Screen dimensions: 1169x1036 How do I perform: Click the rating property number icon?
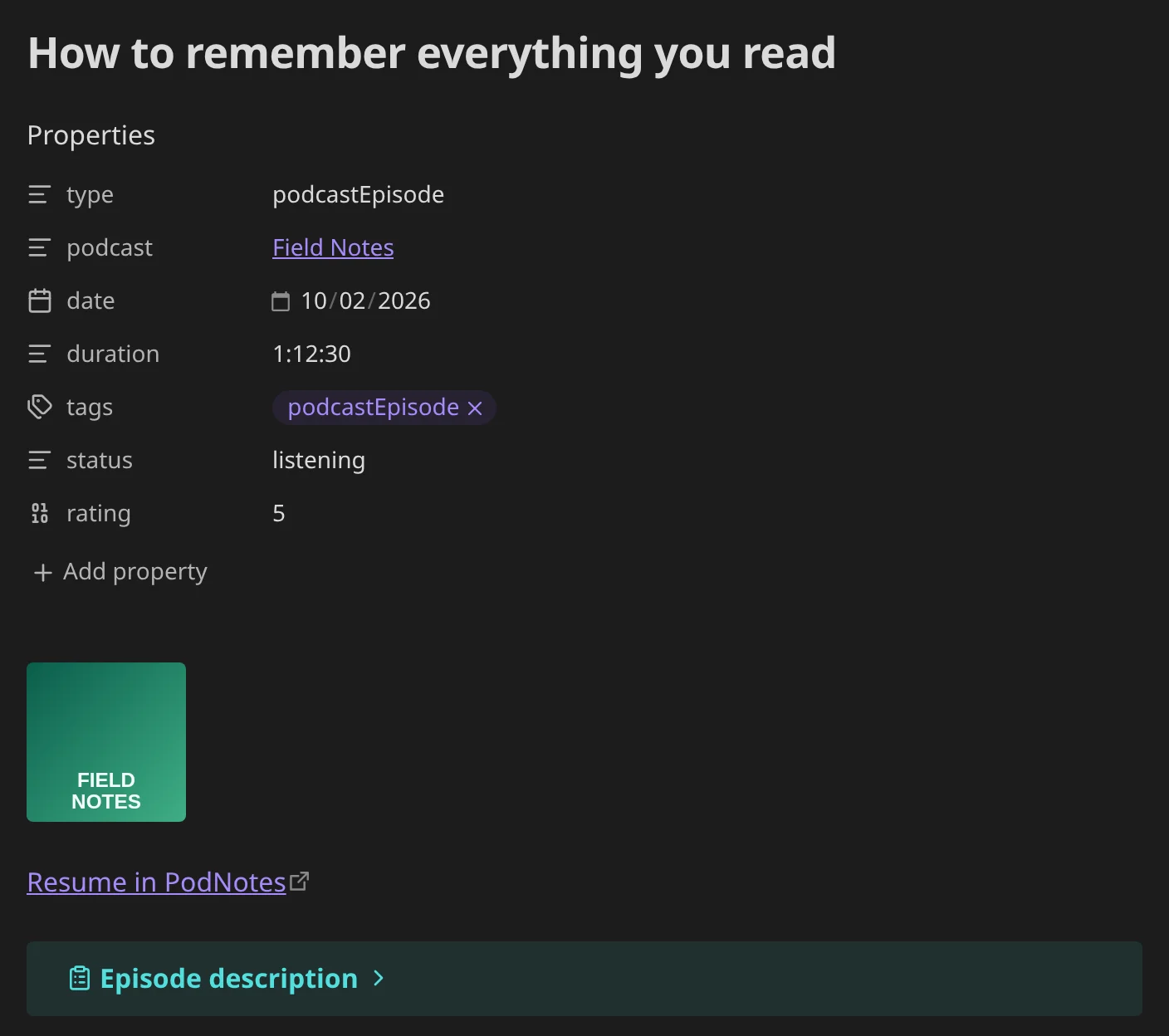[39, 514]
